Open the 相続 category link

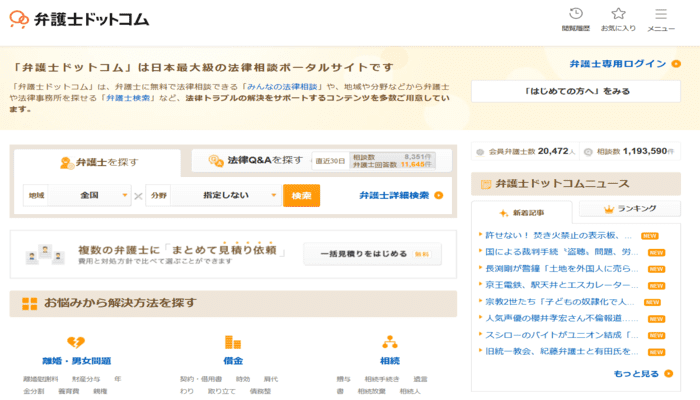point(390,361)
